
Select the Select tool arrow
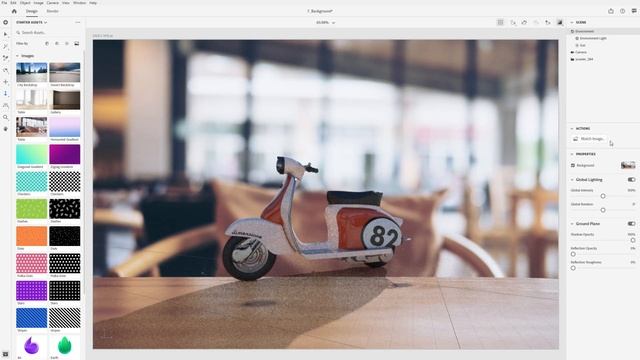(x=5, y=34)
